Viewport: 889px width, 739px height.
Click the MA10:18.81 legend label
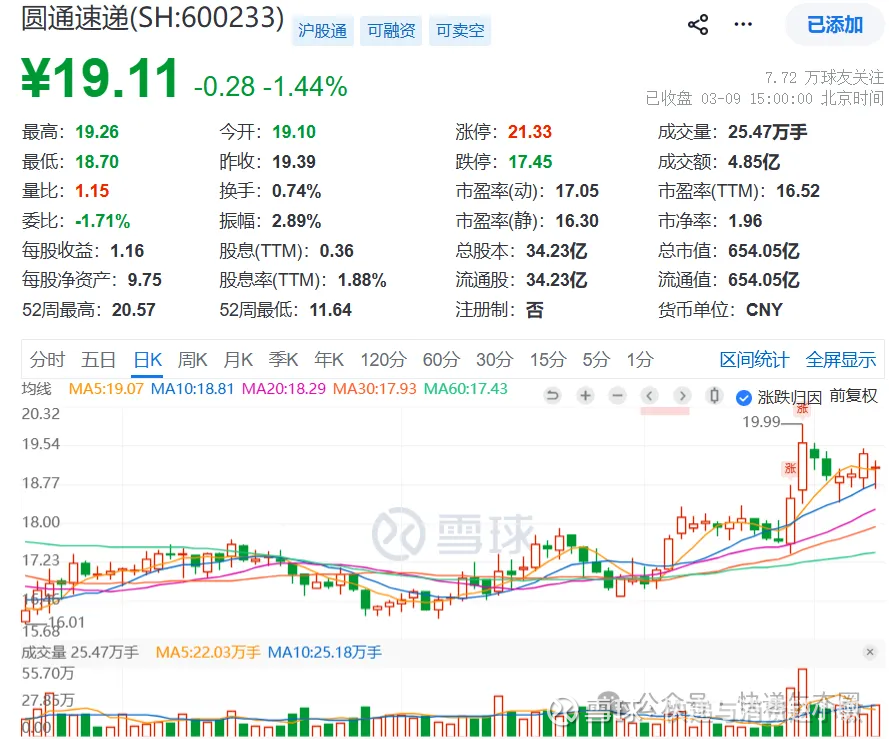tap(192, 389)
